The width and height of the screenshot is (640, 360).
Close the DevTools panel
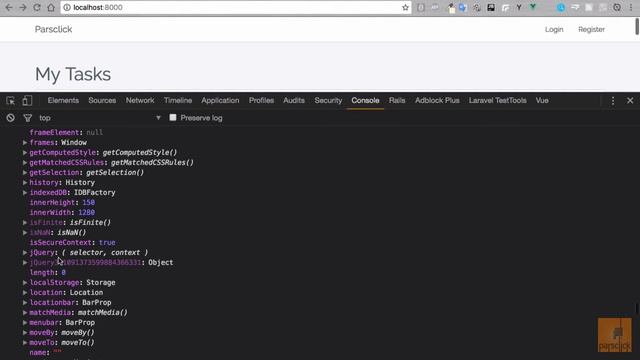click(x=630, y=100)
